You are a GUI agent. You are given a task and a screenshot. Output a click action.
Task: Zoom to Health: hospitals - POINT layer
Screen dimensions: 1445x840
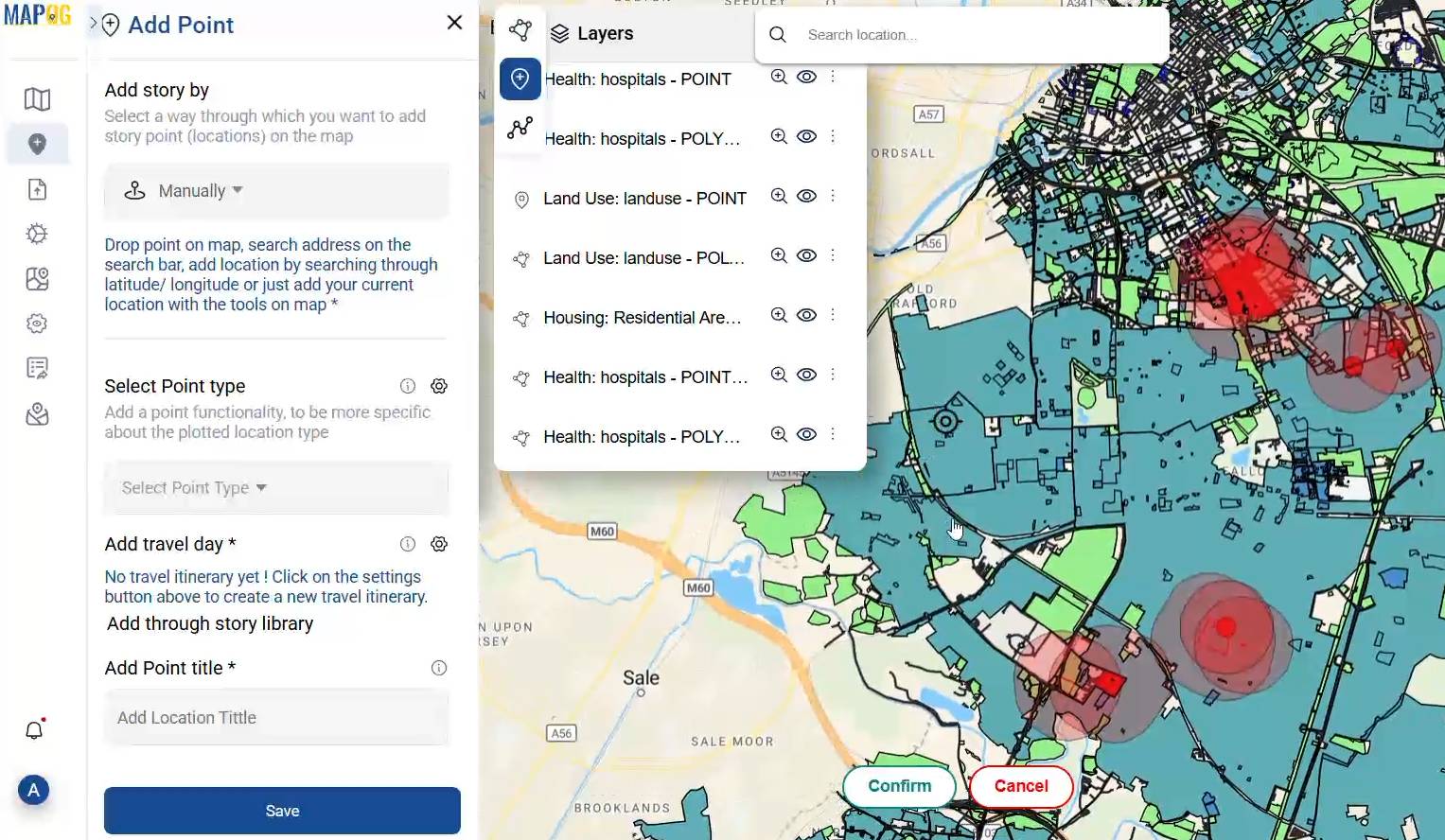pyautogui.click(x=779, y=77)
